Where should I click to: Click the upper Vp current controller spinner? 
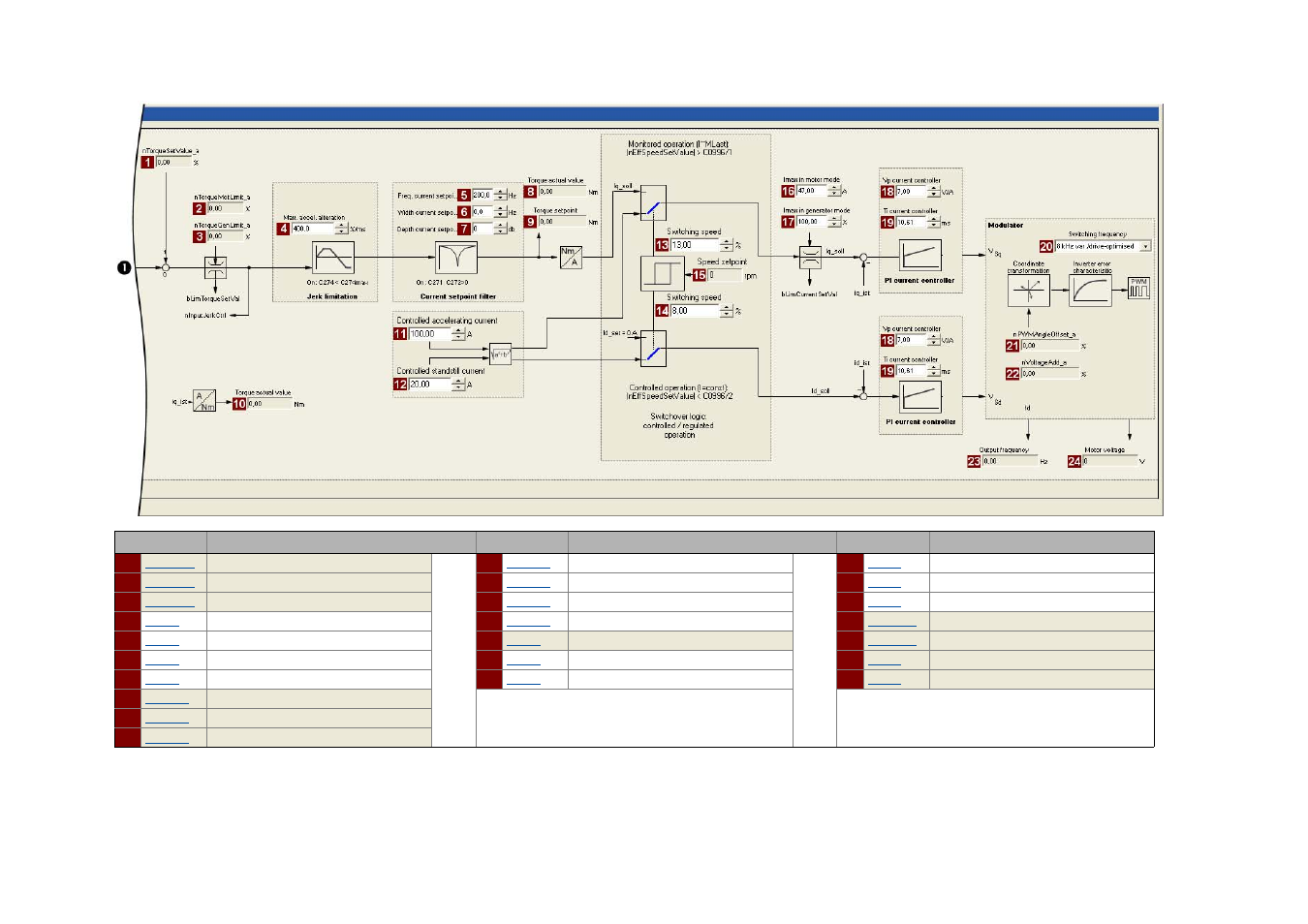tap(934, 192)
